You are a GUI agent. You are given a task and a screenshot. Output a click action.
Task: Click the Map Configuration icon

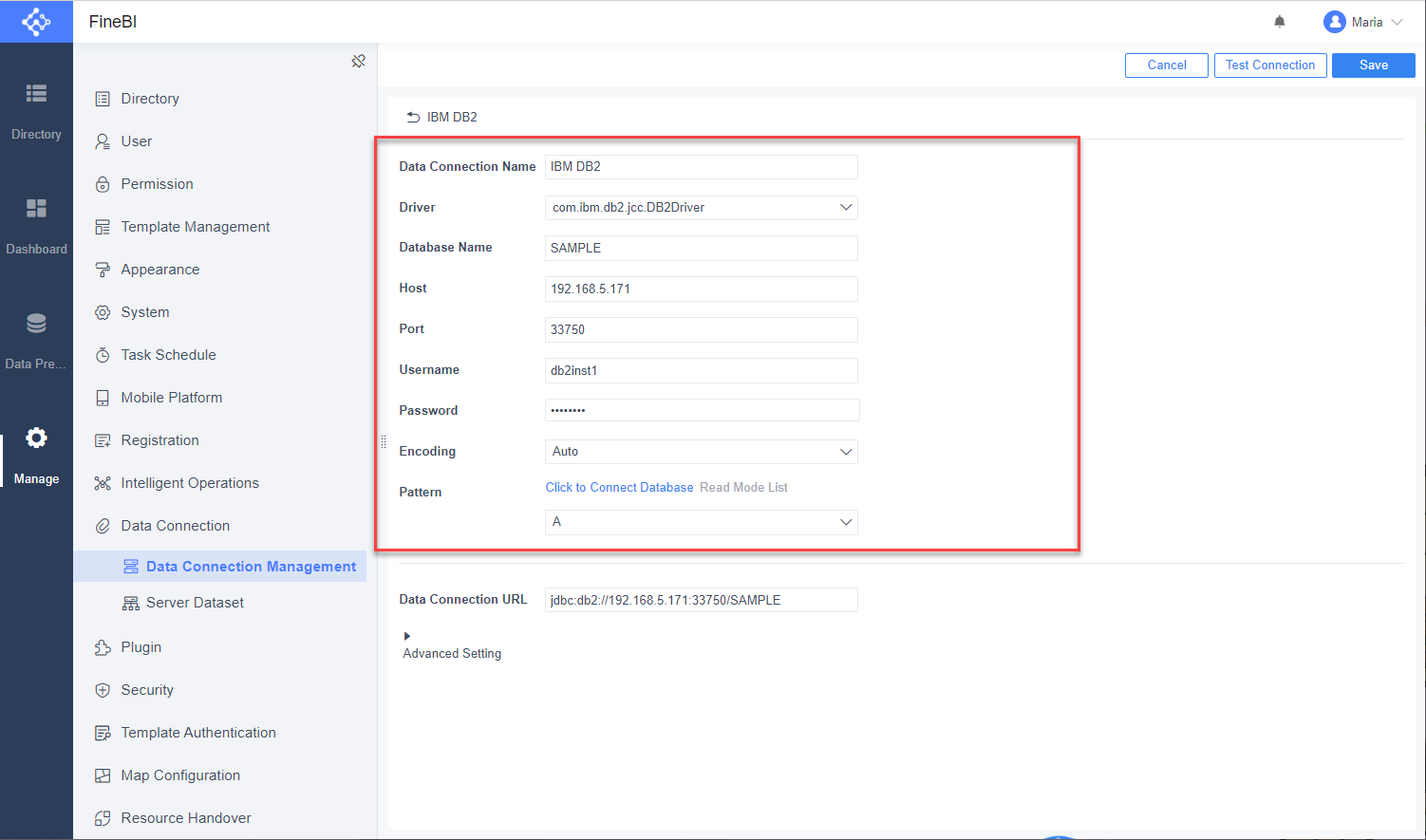pyautogui.click(x=103, y=775)
